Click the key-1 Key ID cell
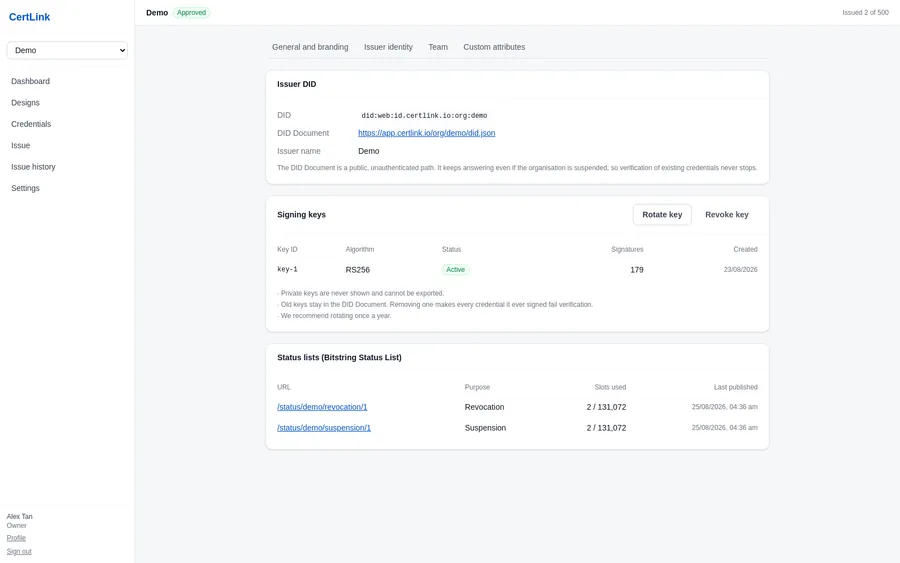The width and height of the screenshot is (900, 563). [x=287, y=269]
